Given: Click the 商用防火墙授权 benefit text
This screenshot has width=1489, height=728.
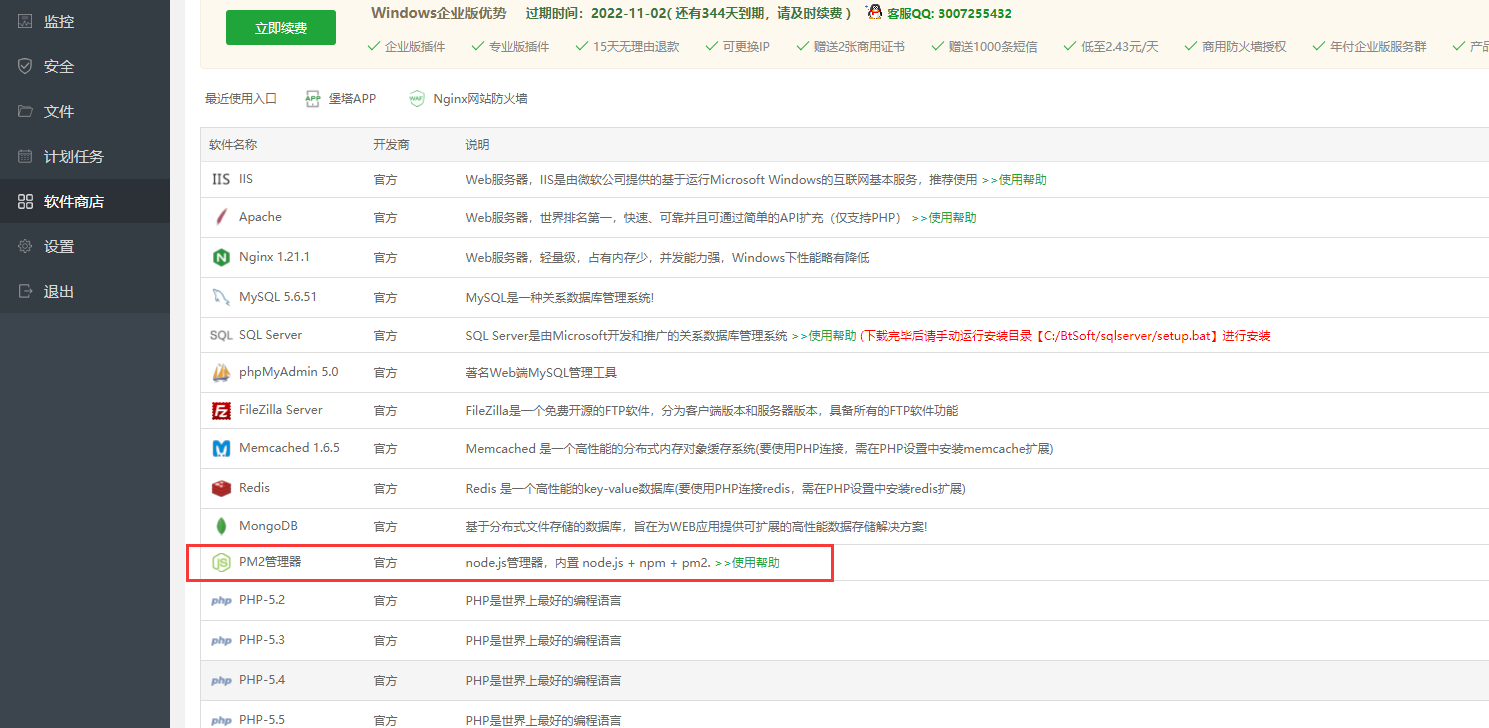Looking at the screenshot, I should click(x=1243, y=47).
